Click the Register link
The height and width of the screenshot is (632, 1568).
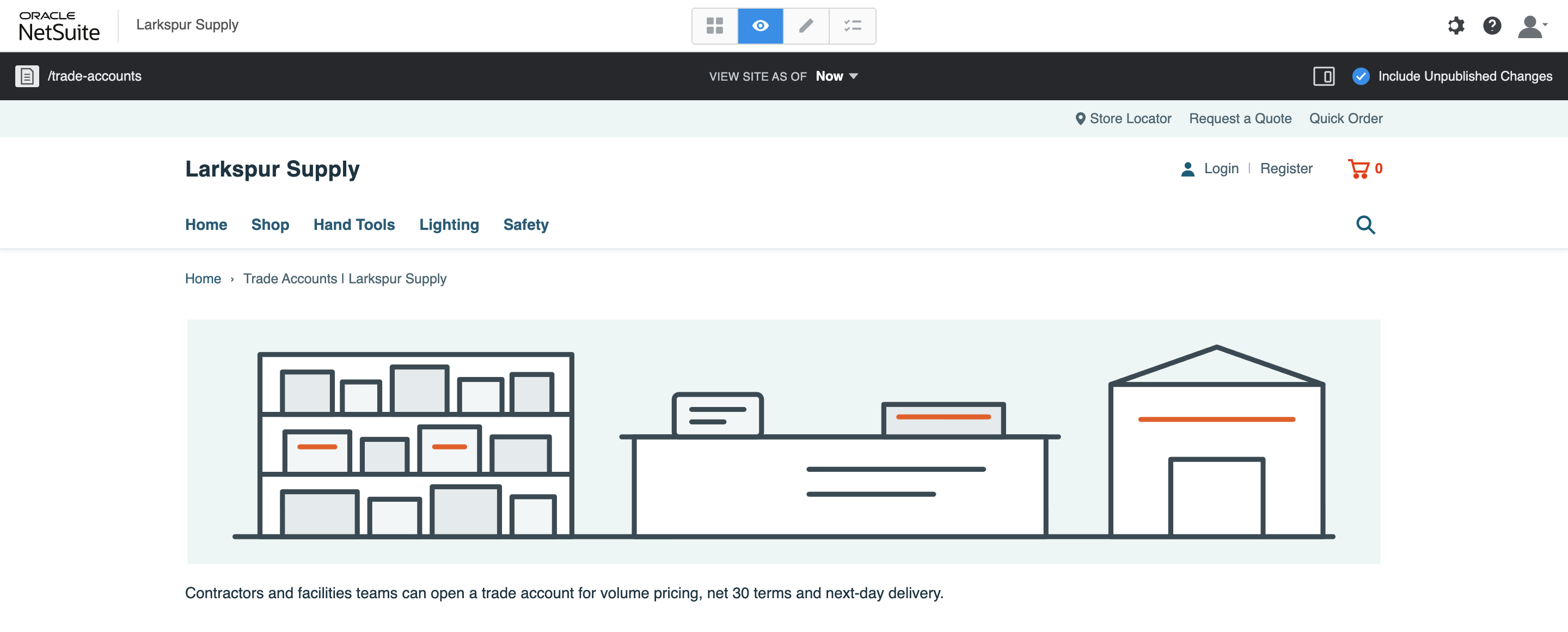pyautogui.click(x=1286, y=169)
